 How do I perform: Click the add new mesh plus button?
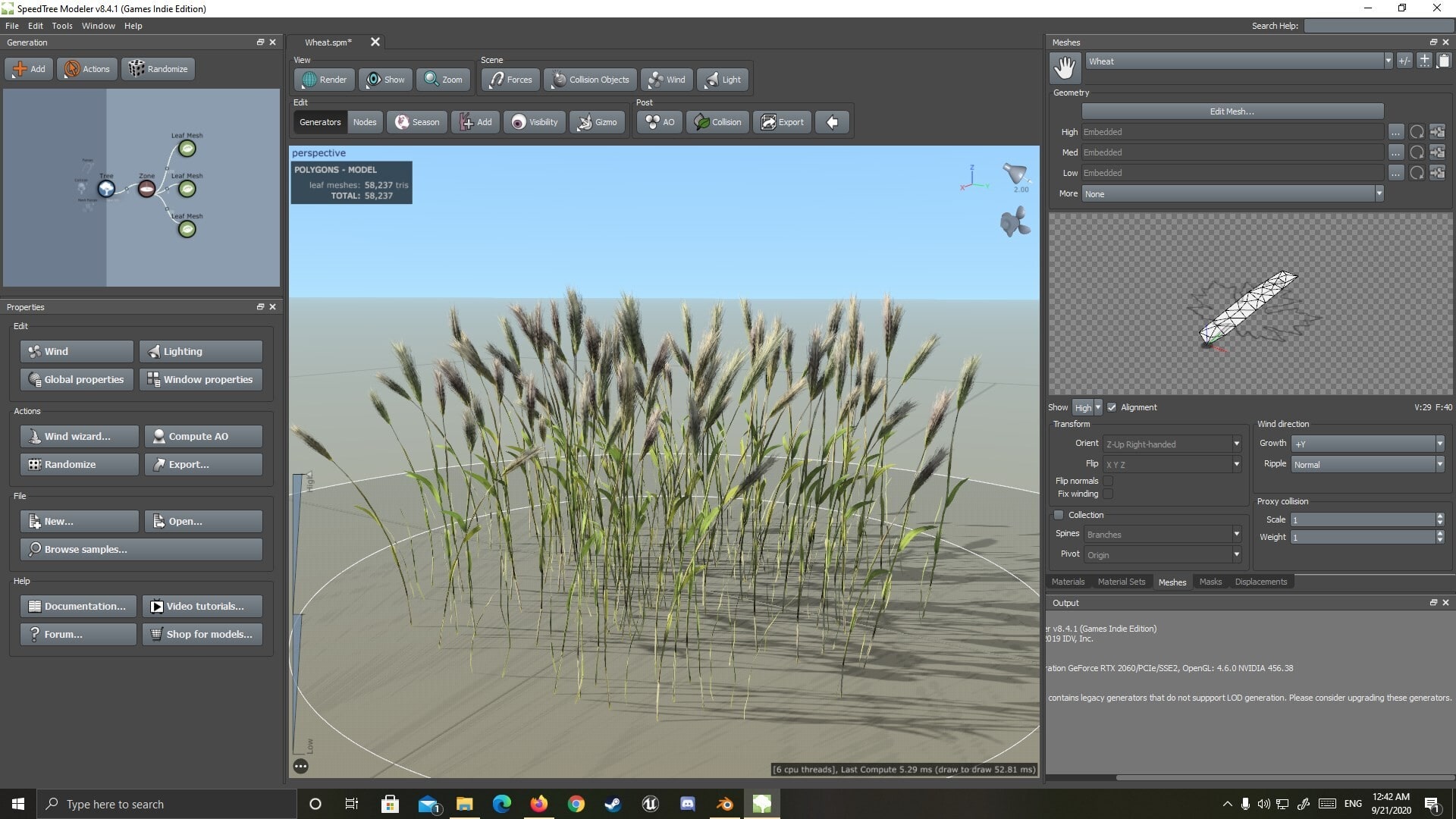click(x=1424, y=61)
